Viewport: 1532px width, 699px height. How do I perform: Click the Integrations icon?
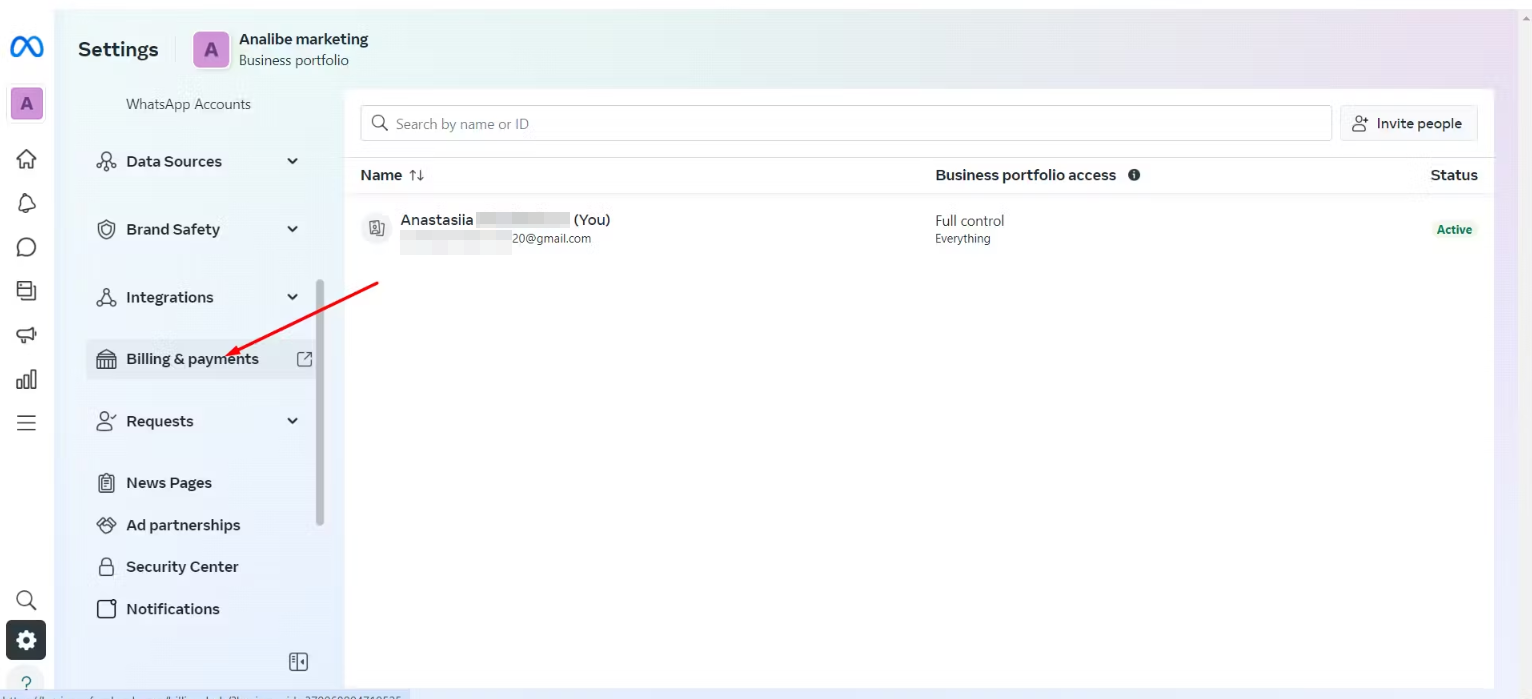106,297
